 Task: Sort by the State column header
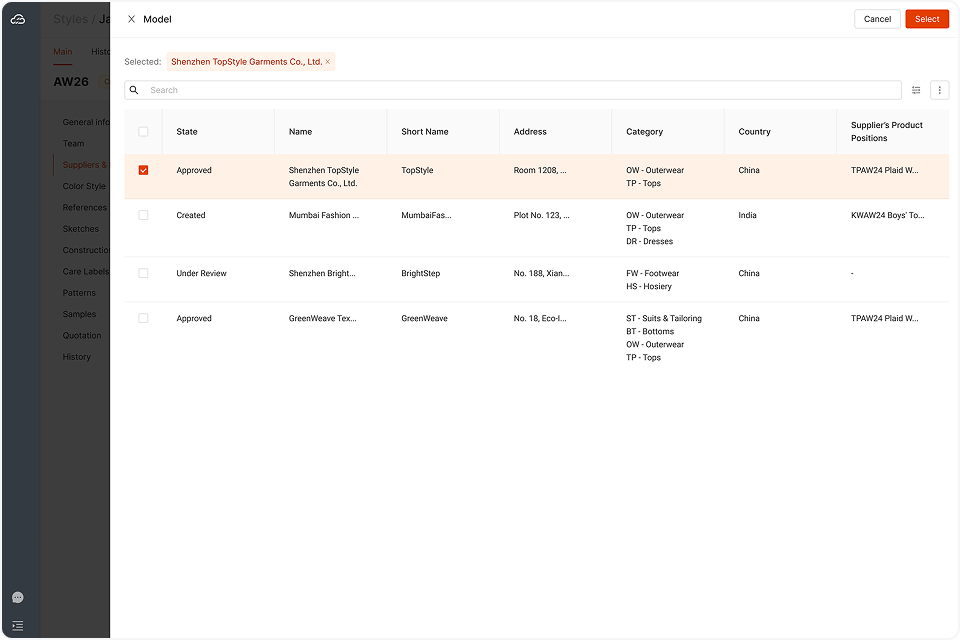pos(187,132)
